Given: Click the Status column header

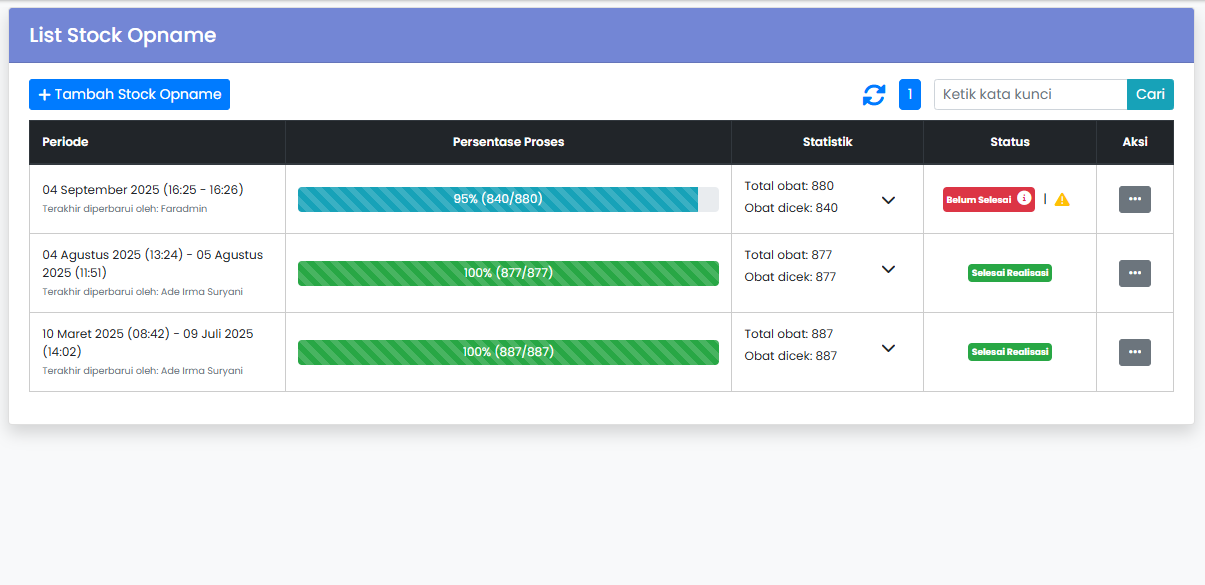Looking at the screenshot, I should point(1009,142).
